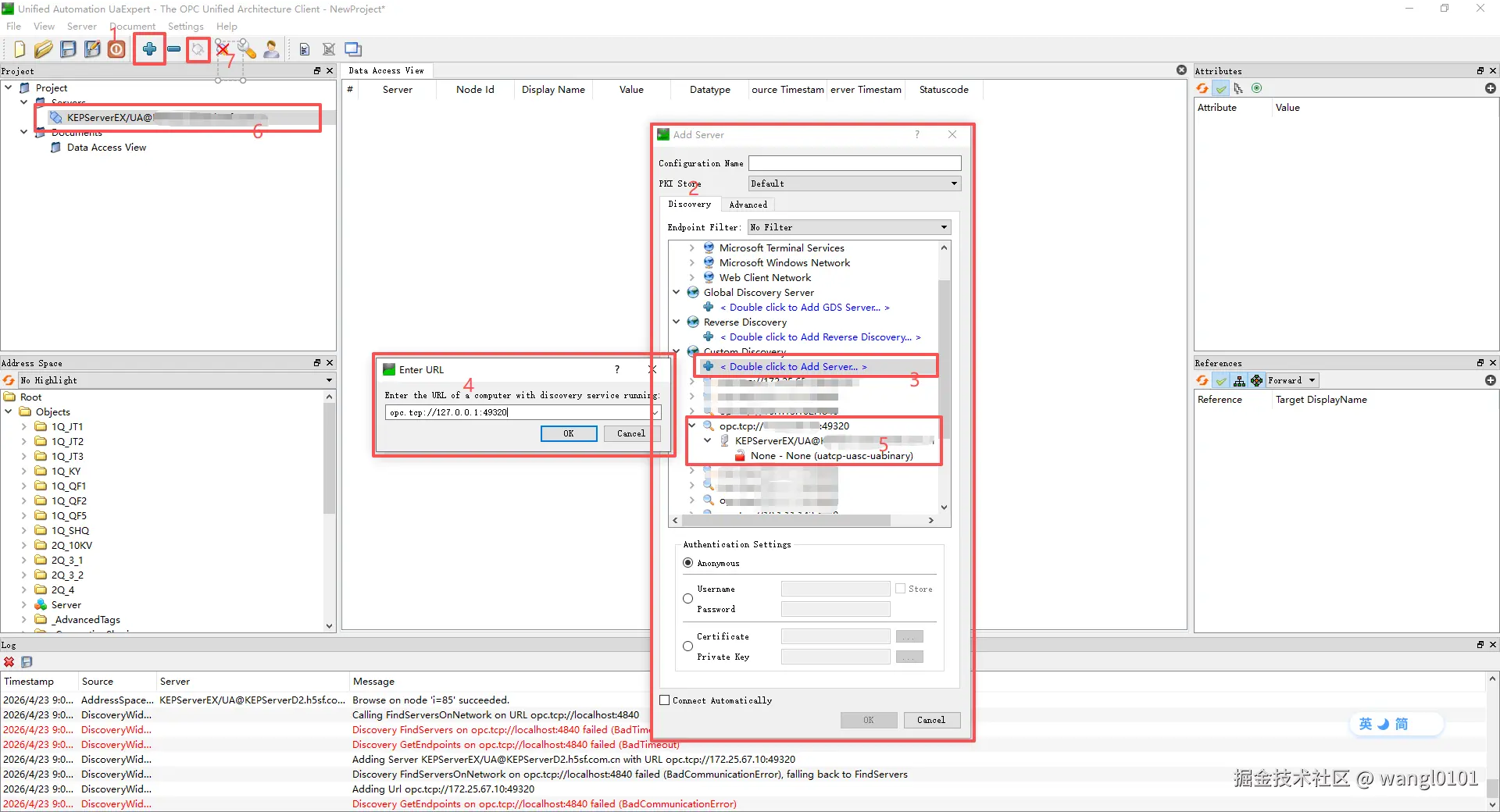
Task: Click the Save Project As icon
Action: (92, 49)
